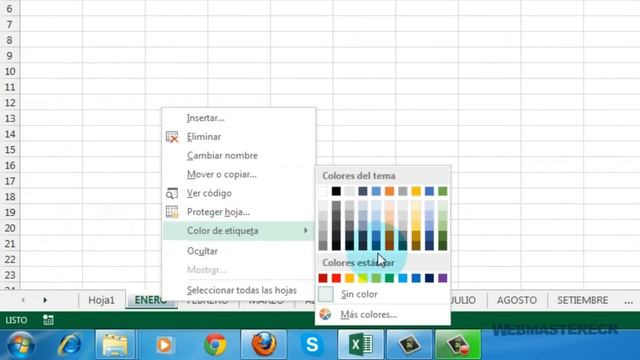Viewport: 640px width, 360px height.
Task: Click the next sheet scroll arrow
Action: coord(45,300)
